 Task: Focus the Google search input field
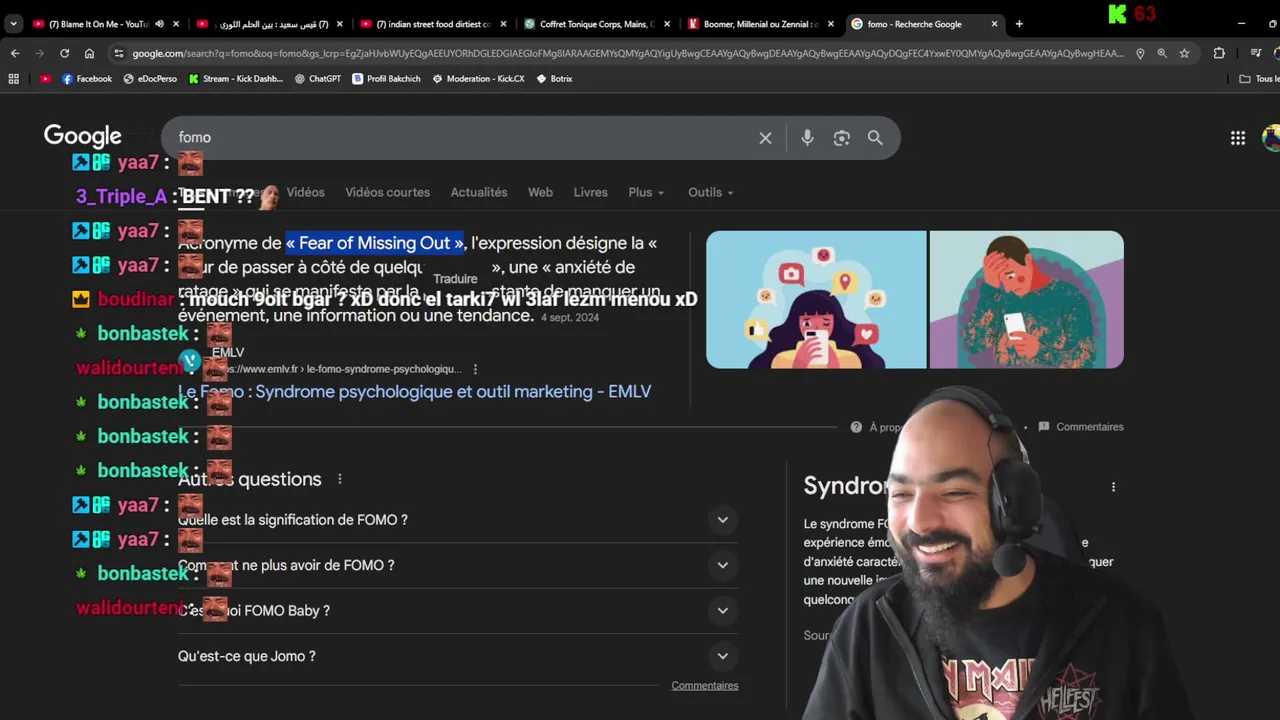click(x=460, y=138)
